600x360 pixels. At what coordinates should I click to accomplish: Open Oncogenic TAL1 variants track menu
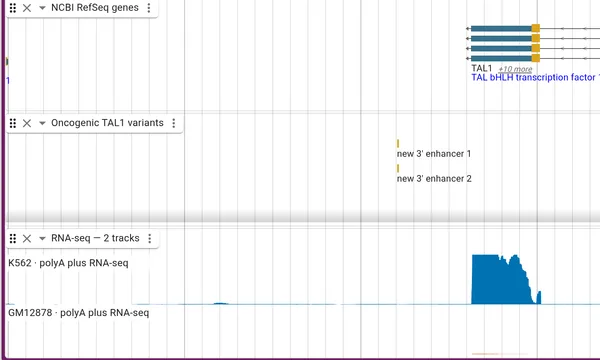pos(174,123)
